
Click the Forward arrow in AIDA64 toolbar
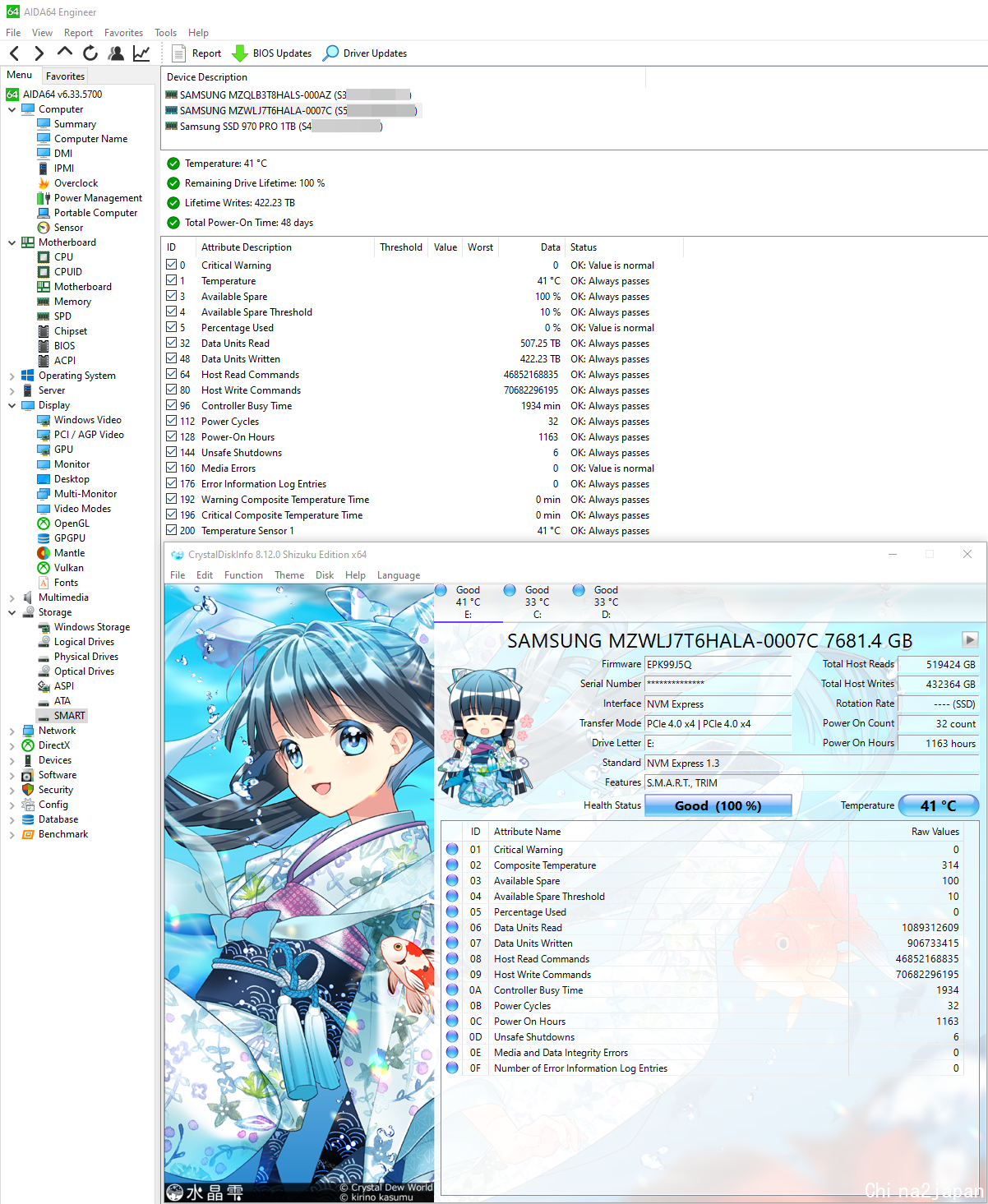tap(39, 53)
